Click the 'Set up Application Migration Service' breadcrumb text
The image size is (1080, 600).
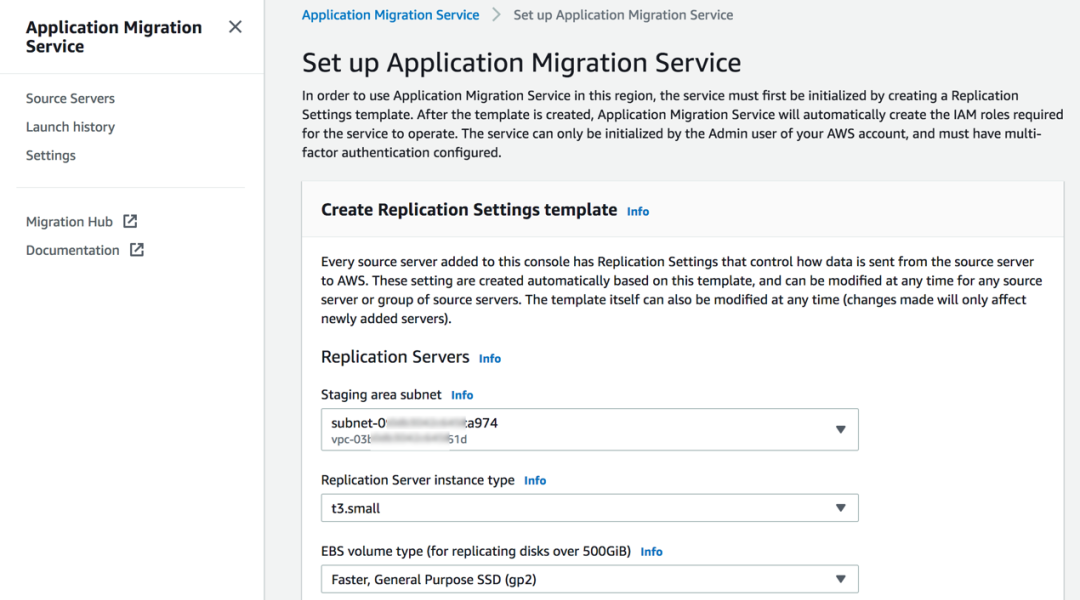(x=623, y=15)
